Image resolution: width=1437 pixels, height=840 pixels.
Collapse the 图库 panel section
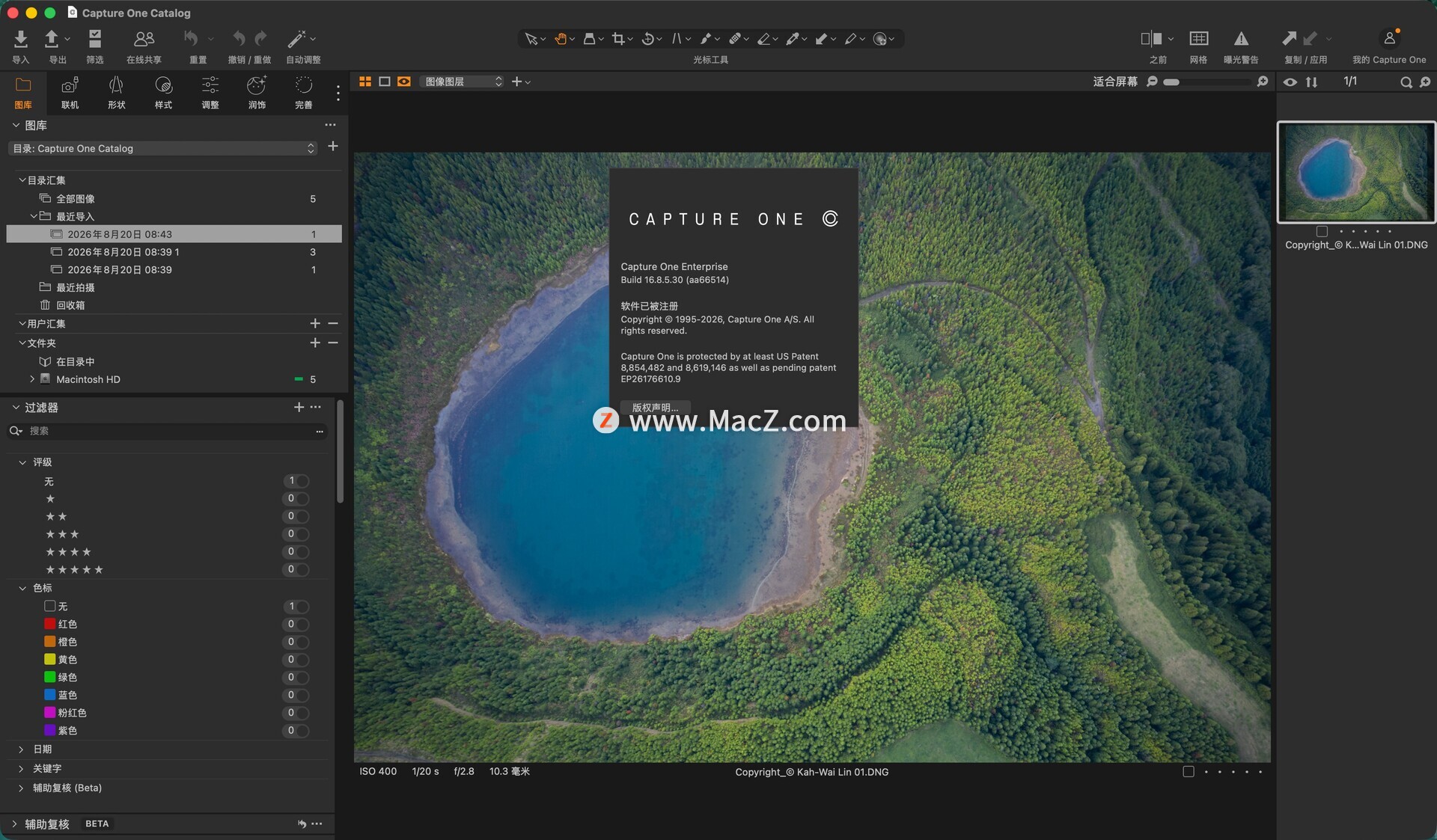point(16,125)
